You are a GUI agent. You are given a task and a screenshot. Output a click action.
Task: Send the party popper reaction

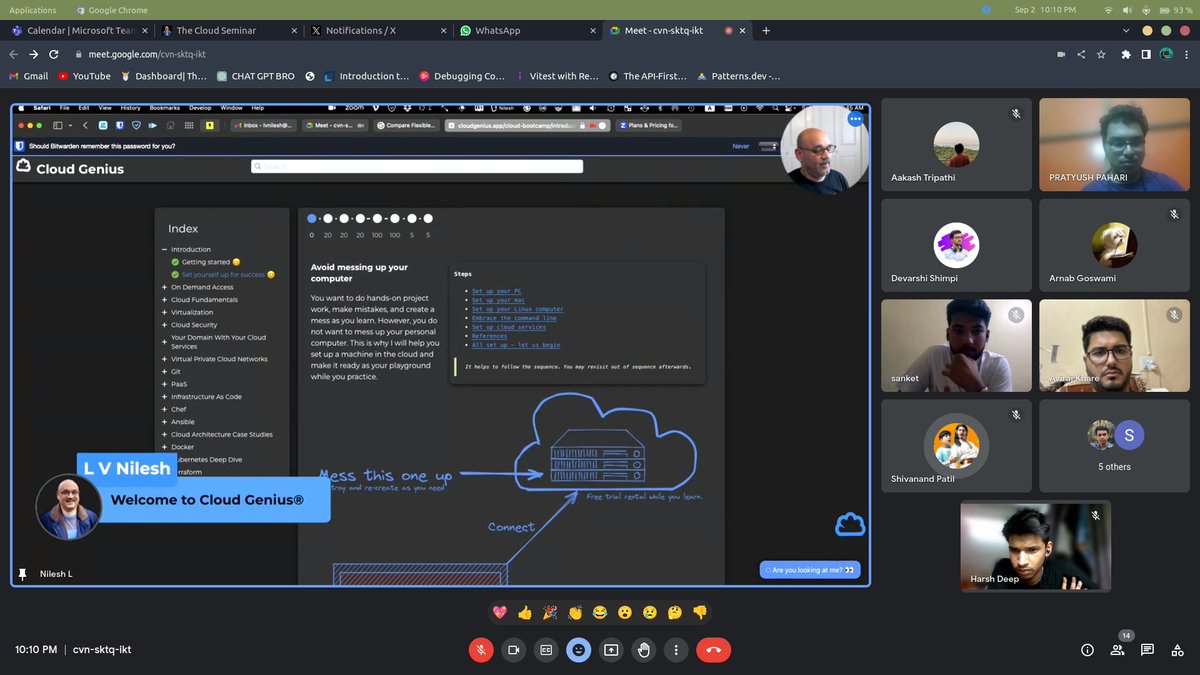coord(549,612)
